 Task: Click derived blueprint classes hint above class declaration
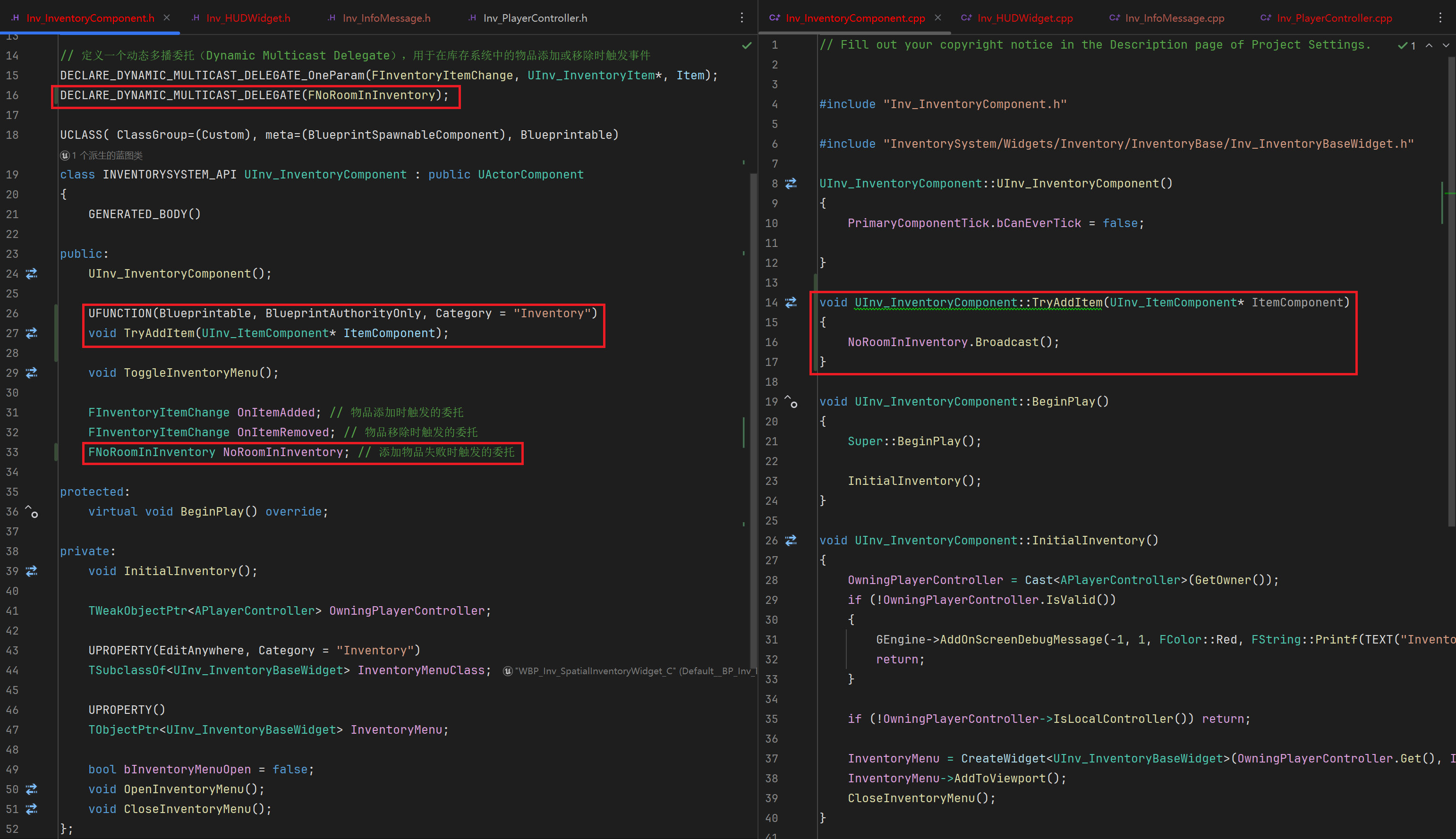102,156
